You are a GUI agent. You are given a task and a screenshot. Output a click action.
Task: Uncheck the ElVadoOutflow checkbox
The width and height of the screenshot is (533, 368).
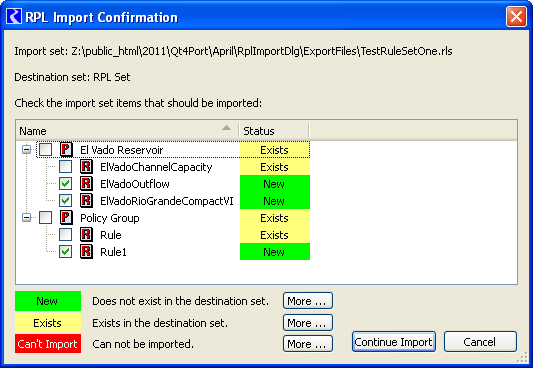[65, 183]
